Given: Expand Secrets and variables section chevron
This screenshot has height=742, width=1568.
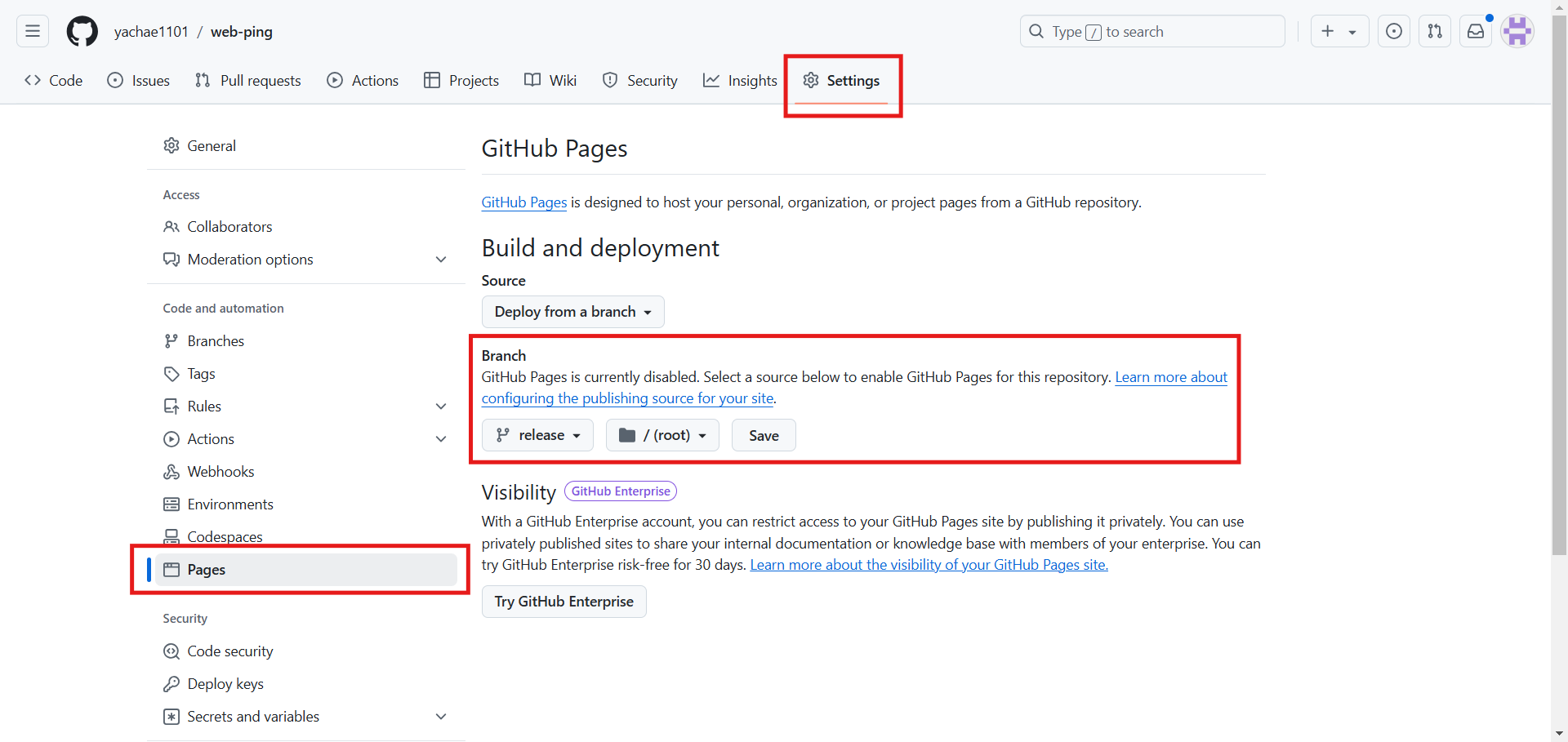Looking at the screenshot, I should 441,717.
